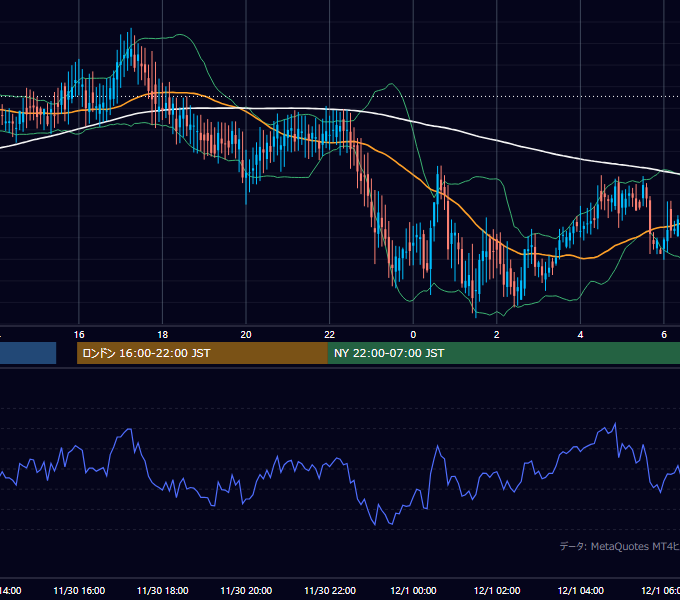Click the London 16:00-22:00 JST session bar
Screen dimensions: 680x600
202,353
